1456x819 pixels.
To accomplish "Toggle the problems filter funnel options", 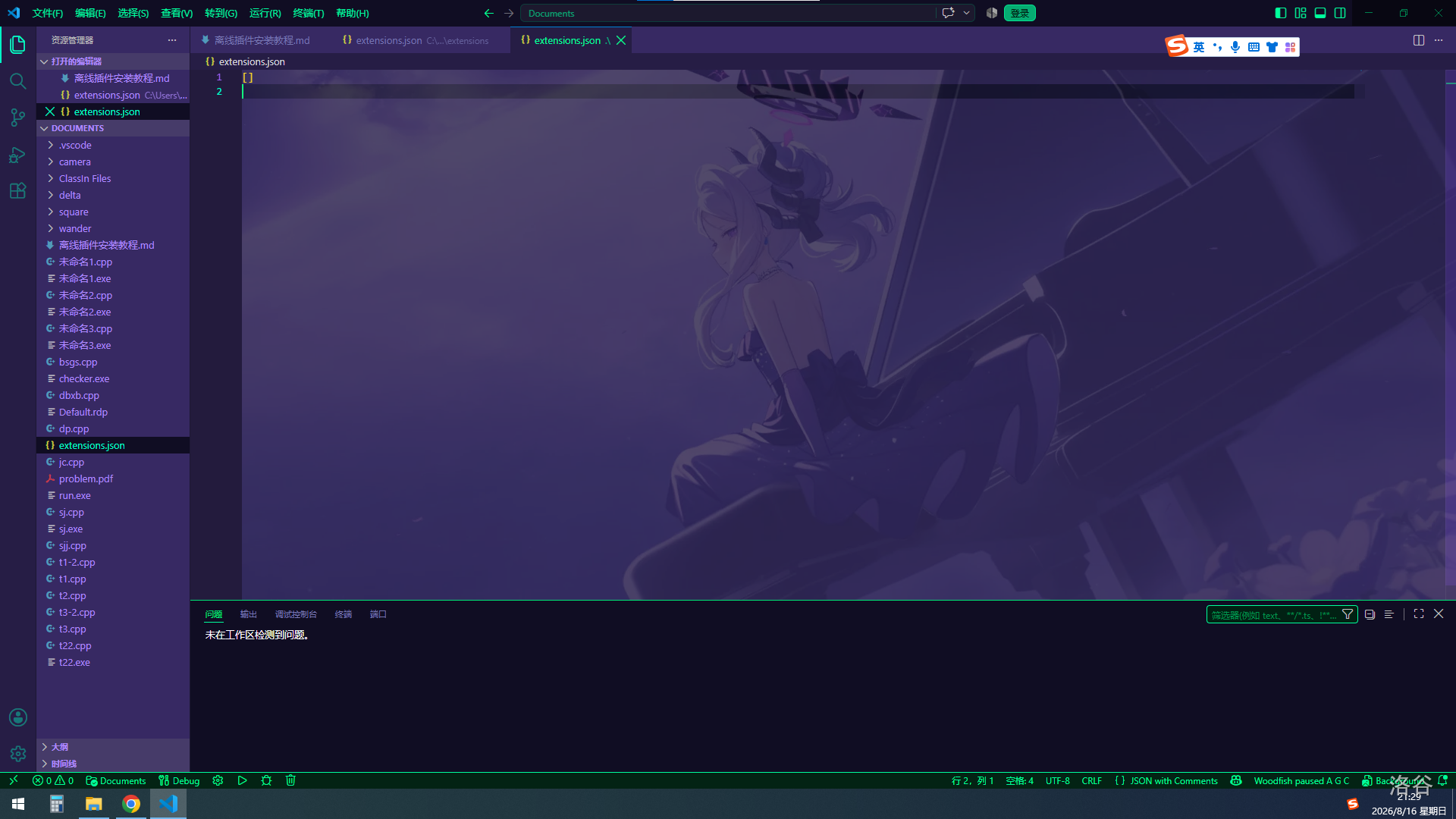I will pyautogui.click(x=1348, y=614).
